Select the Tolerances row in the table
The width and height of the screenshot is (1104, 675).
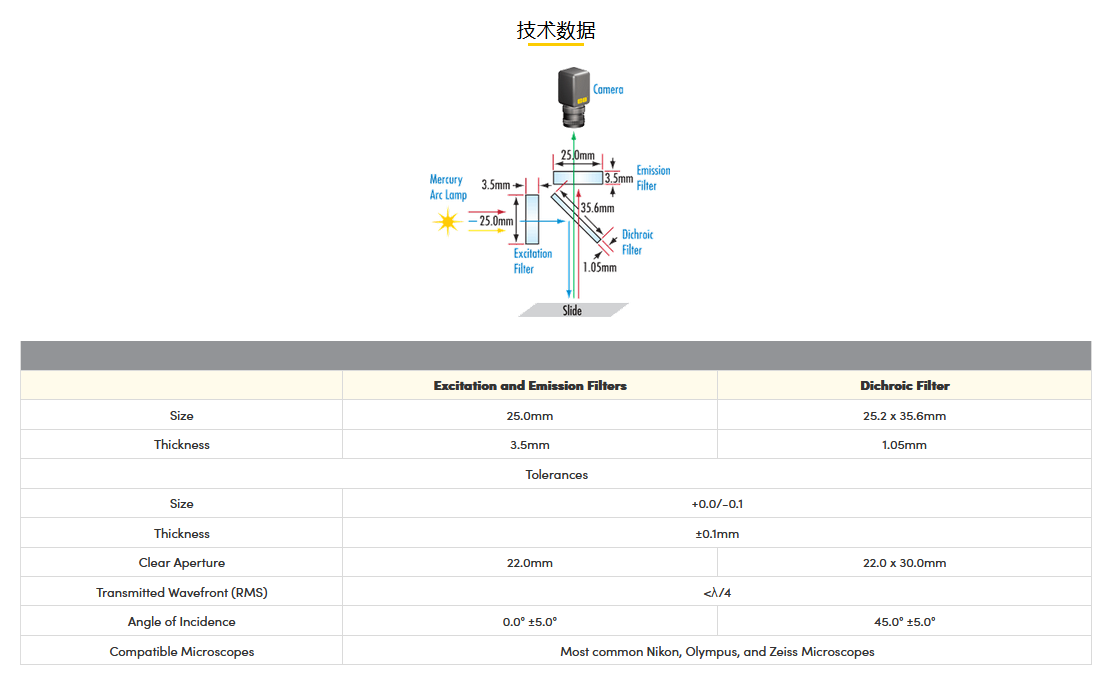556,474
